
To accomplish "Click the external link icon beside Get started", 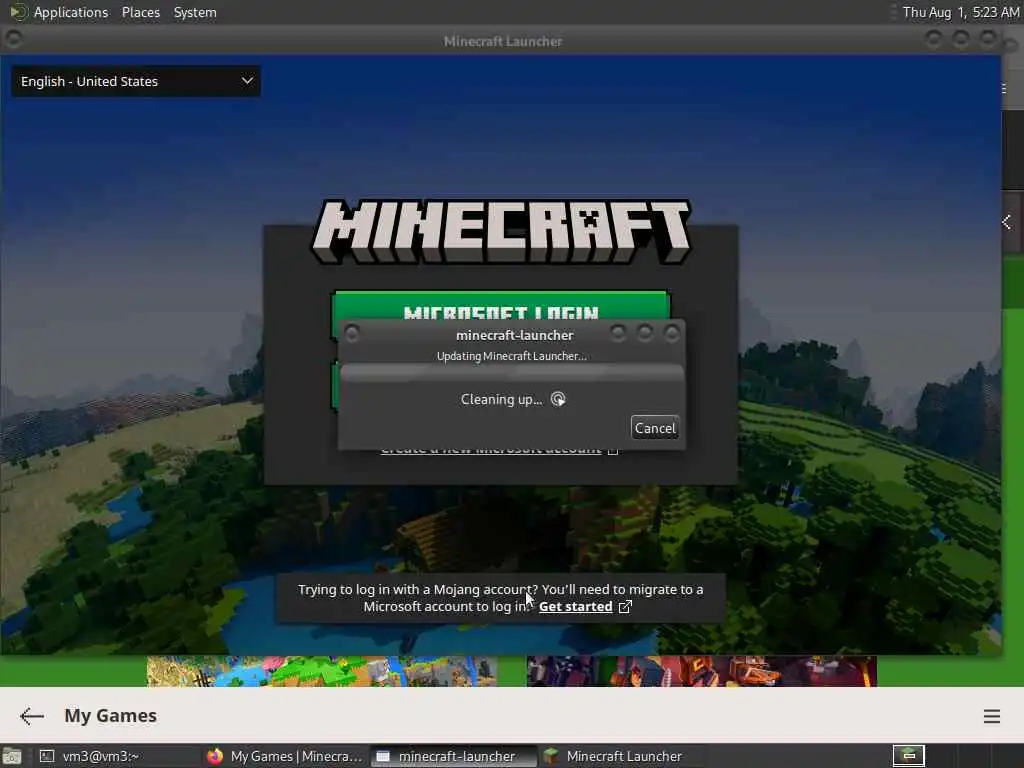I will (625, 607).
